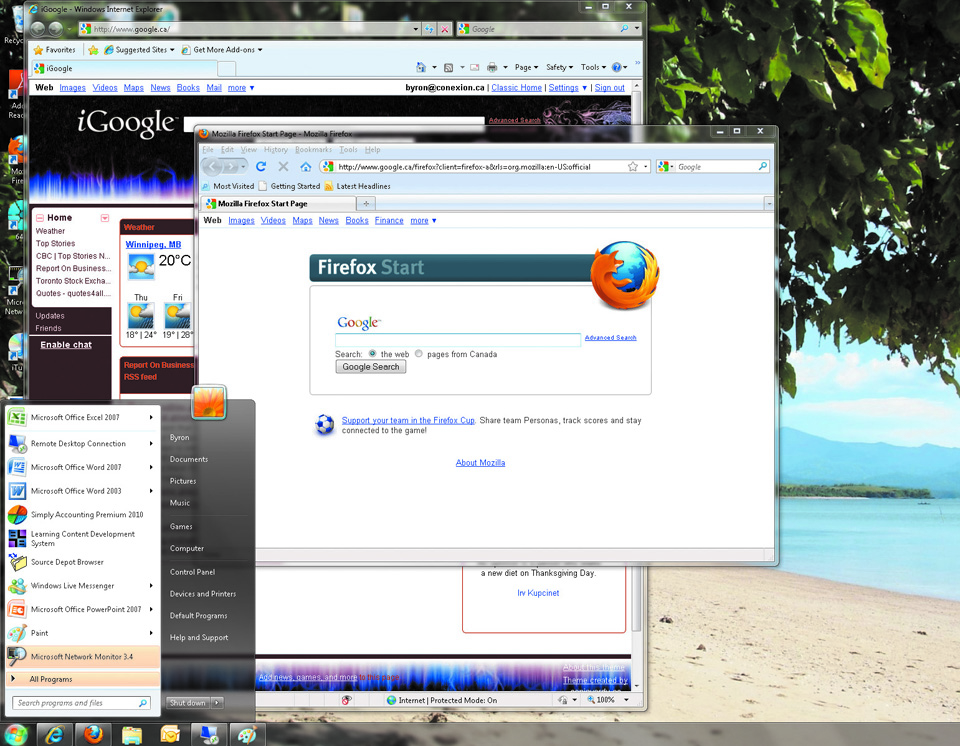Click the Firefox Forward arrow button
Viewport: 960px width, 746px height.
(x=231, y=167)
